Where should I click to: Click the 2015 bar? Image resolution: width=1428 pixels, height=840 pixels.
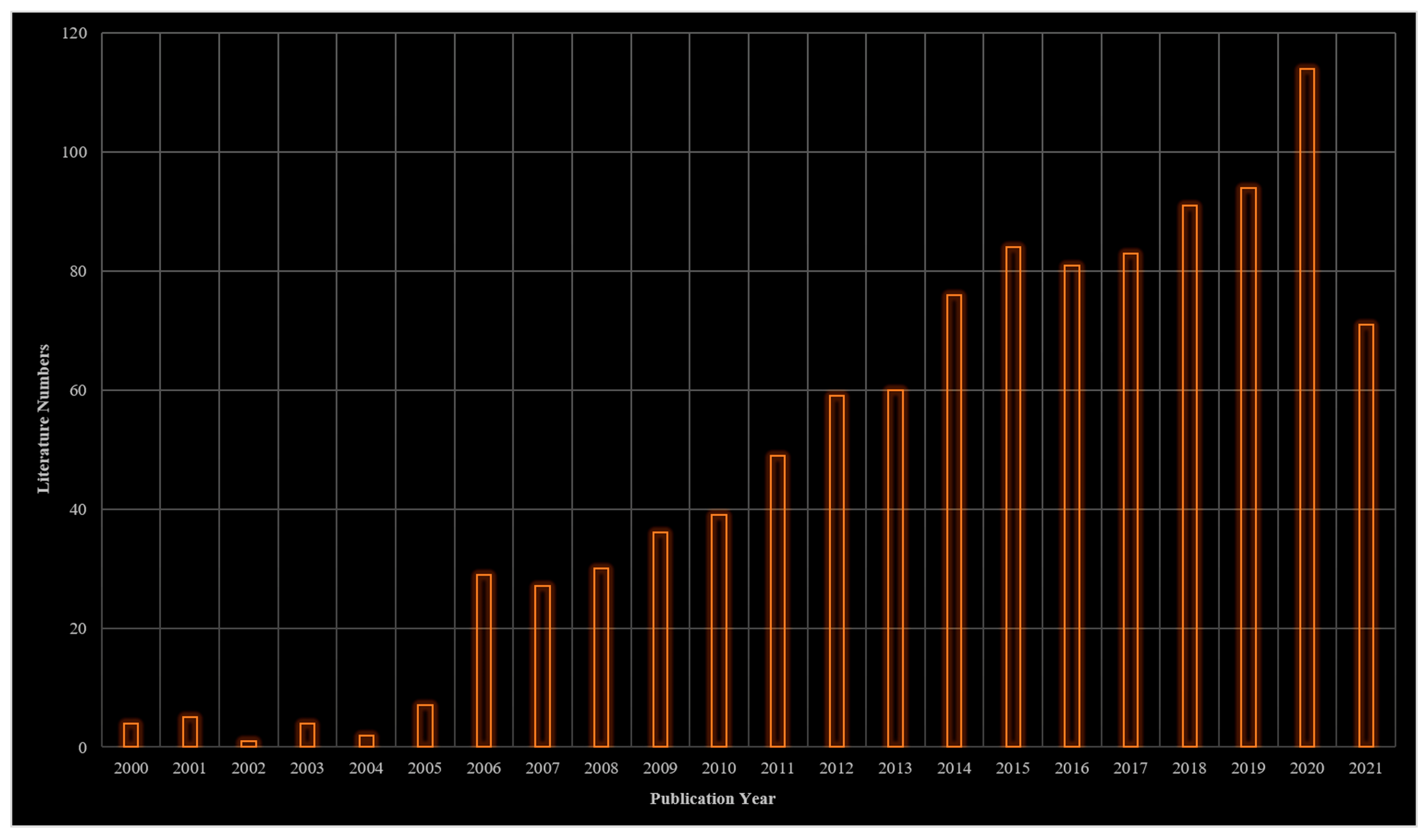tap(1013, 497)
